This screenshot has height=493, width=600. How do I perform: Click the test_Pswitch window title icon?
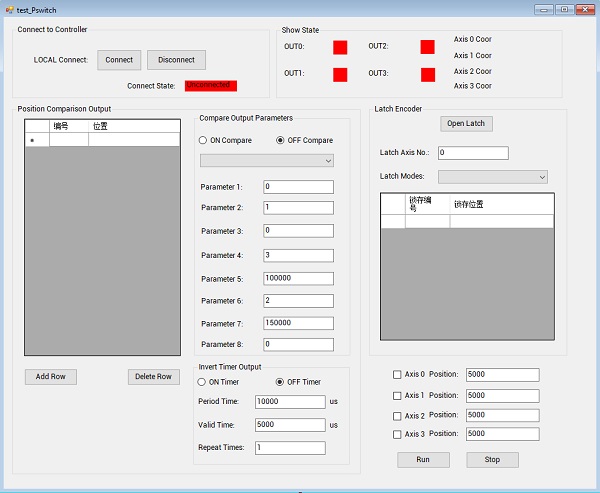9,9
